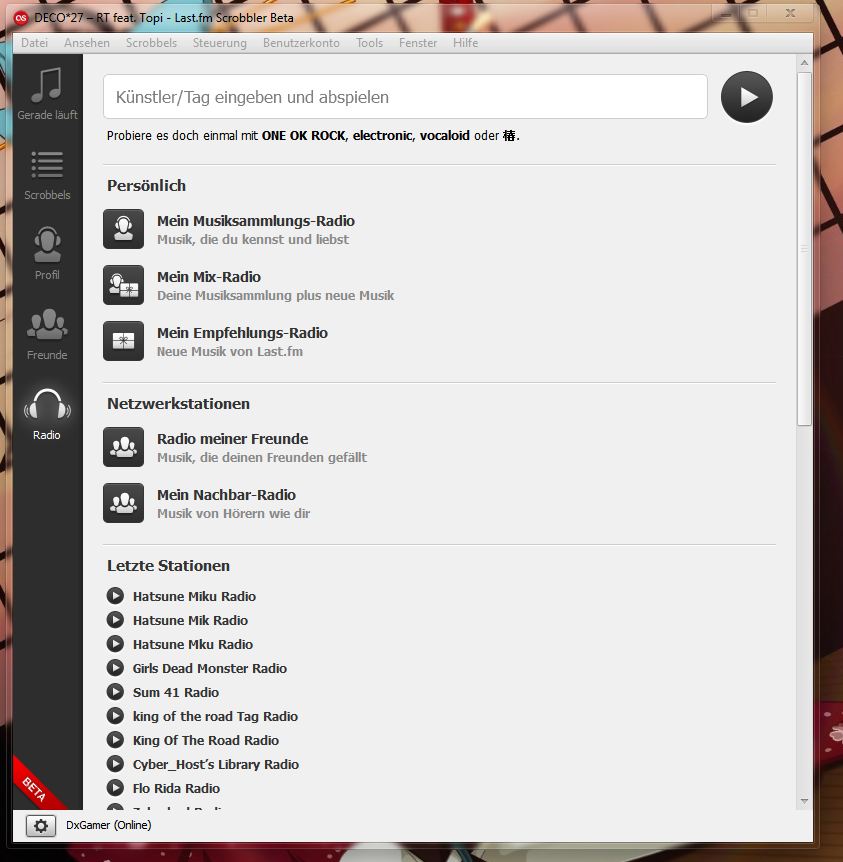
Task: Play the Sum 41 Radio icon
Action: [115, 692]
